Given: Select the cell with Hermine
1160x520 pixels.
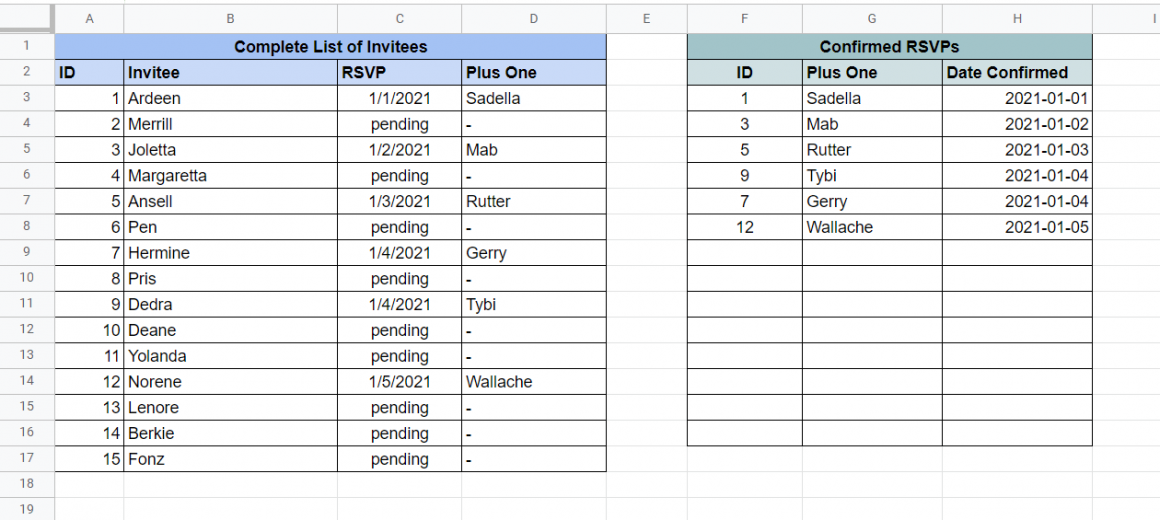Looking at the screenshot, I should tap(230, 253).
